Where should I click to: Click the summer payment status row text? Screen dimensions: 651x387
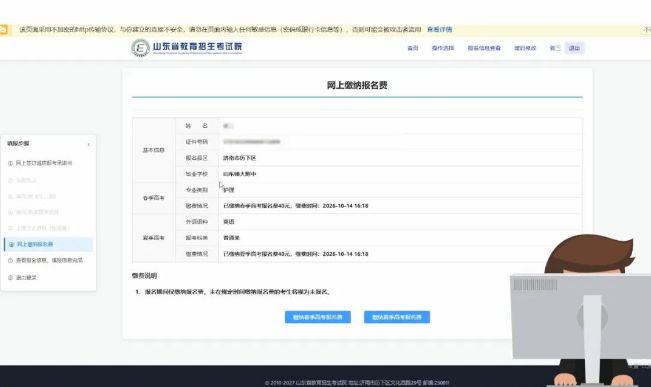[x=296, y=254]
